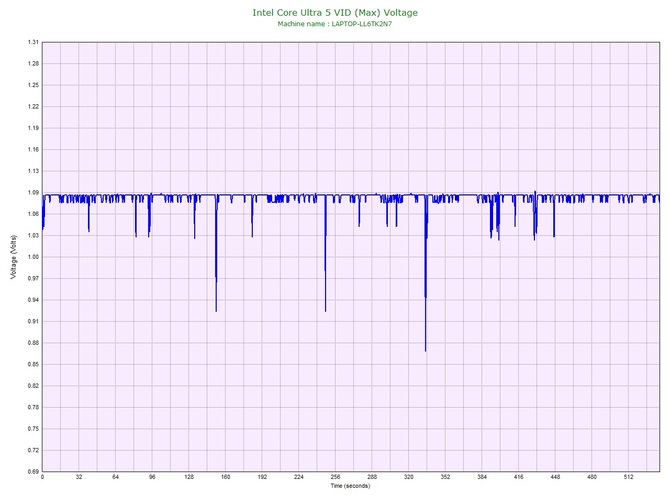Click the 1.00 tick label on the voltage axis
This screenshot has height=503, width=670.
click(33, 257)
